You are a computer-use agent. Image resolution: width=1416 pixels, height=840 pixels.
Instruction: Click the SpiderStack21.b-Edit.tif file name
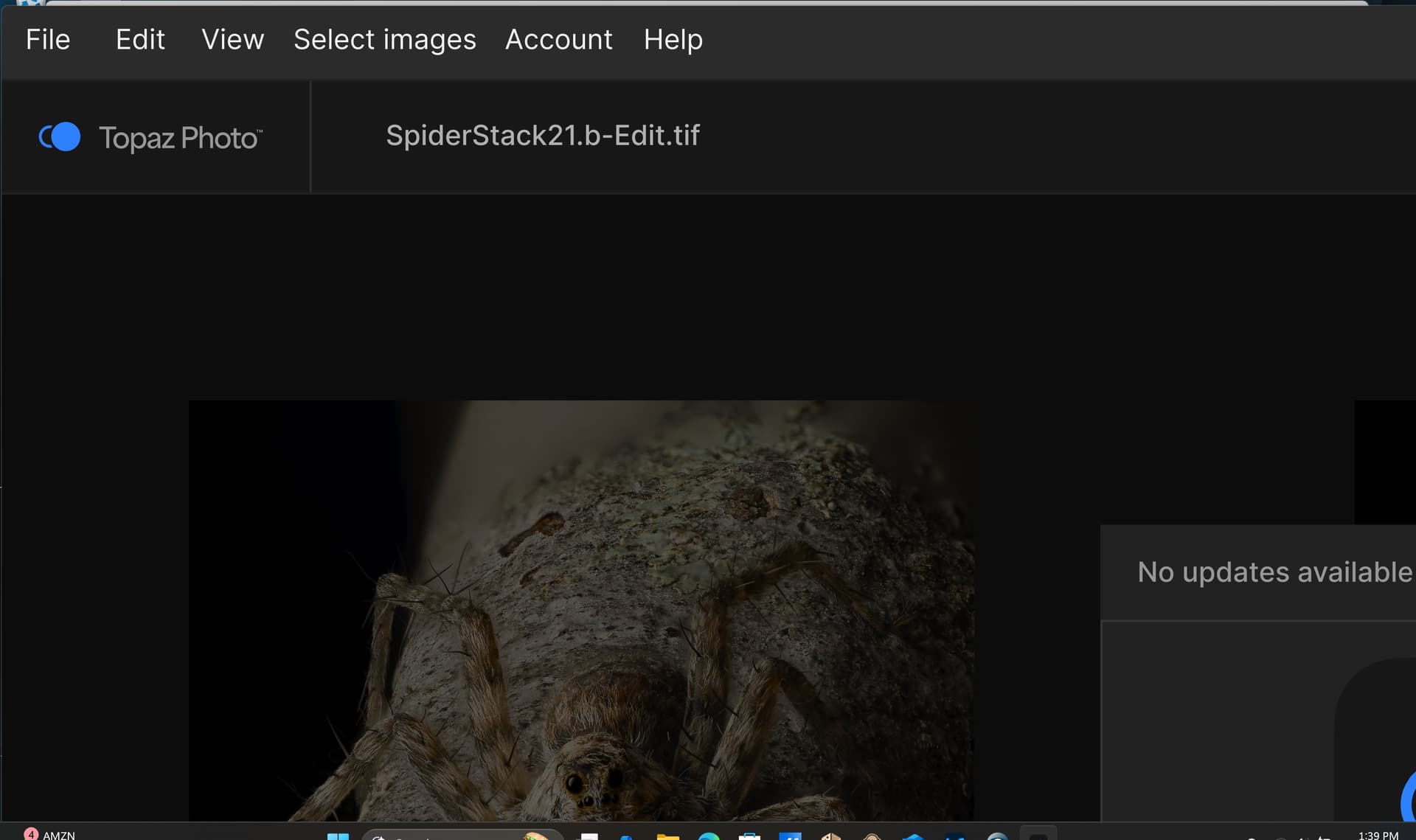[x=543, y=136]
